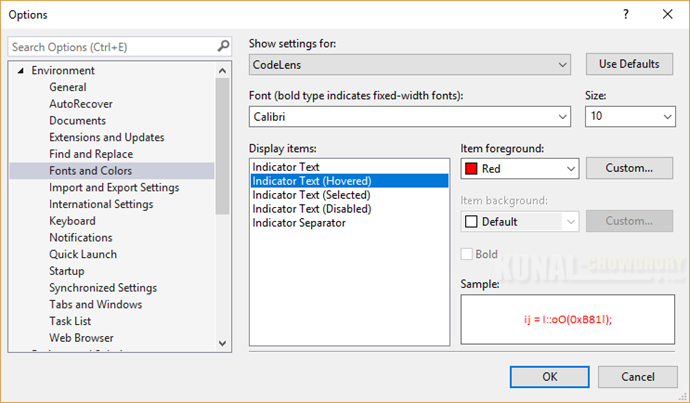This screenshot has height=403, width=690.
Task: Click into the Search Options field
Action: pos(110,47)
